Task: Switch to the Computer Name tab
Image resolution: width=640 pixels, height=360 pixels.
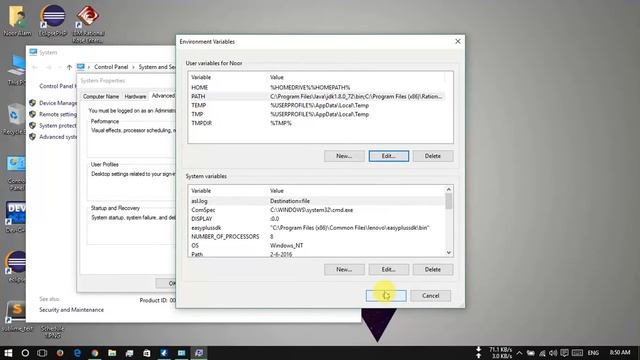Action: 101,97
